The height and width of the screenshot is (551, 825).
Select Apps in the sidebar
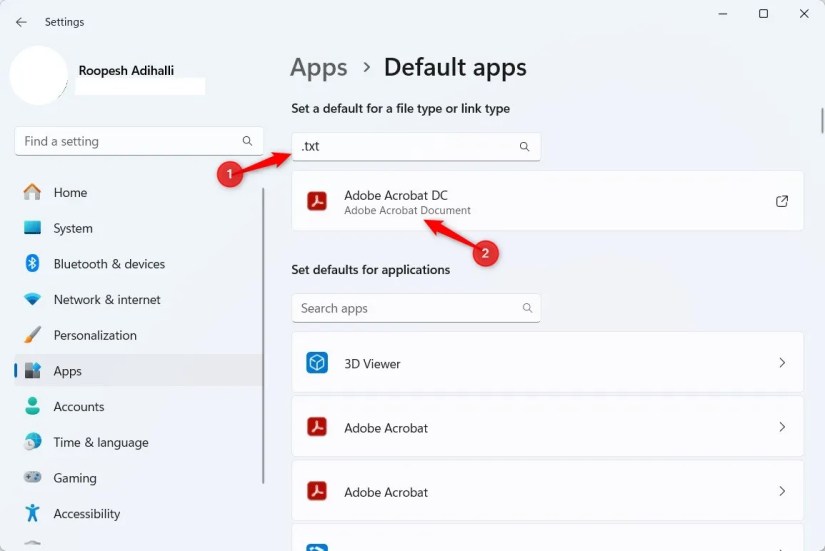[x=138, y=371]
